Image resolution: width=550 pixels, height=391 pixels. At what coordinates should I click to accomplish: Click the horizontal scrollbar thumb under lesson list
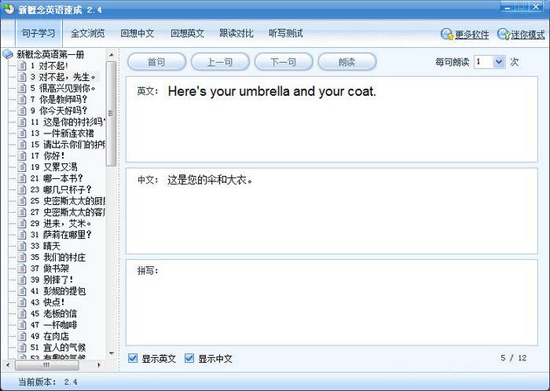click(x=47, y=365)
